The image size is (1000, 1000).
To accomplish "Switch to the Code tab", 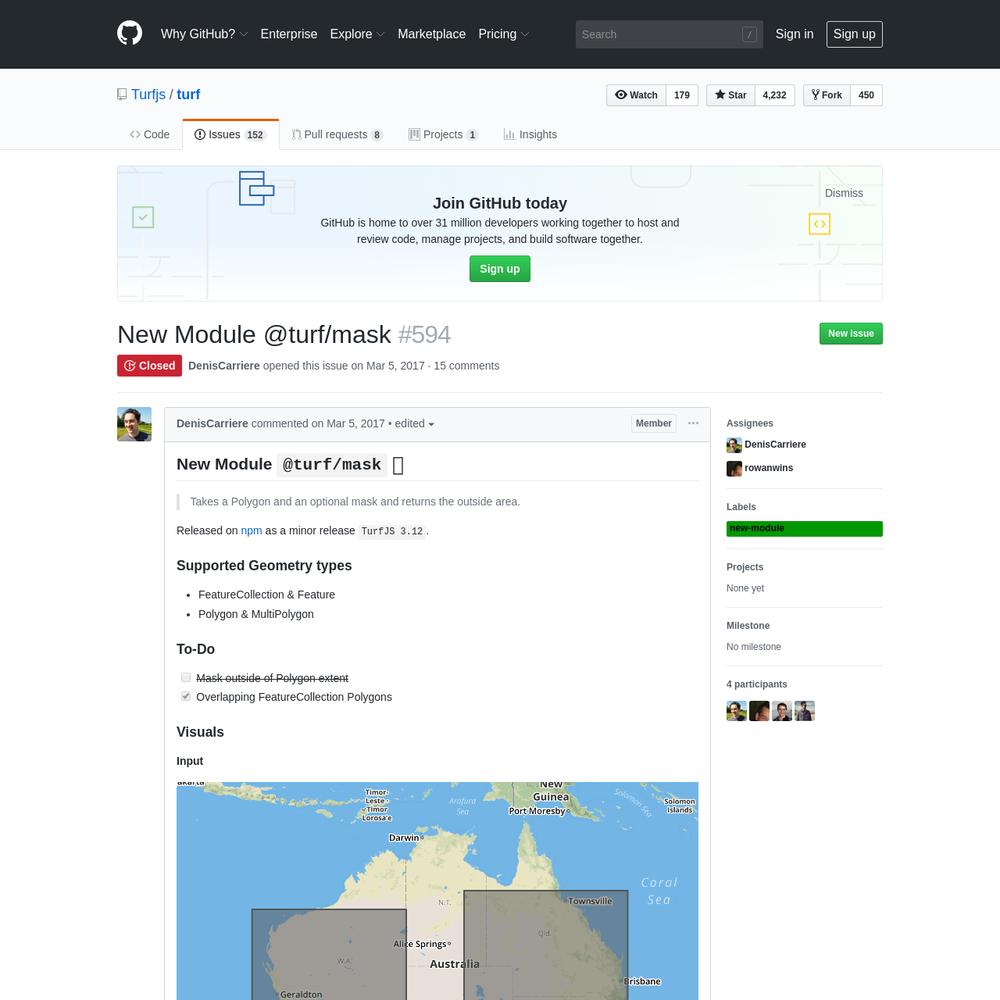I will click(150, 135).
